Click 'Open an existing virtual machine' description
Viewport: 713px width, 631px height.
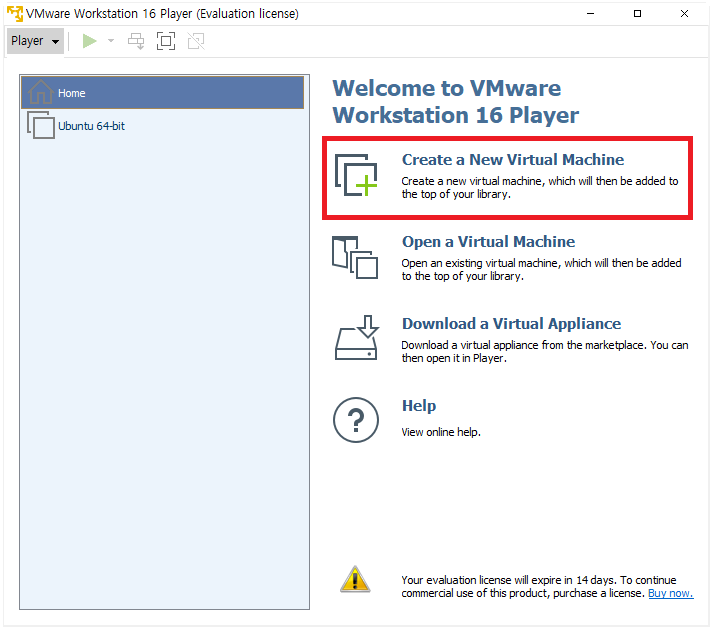541,270
